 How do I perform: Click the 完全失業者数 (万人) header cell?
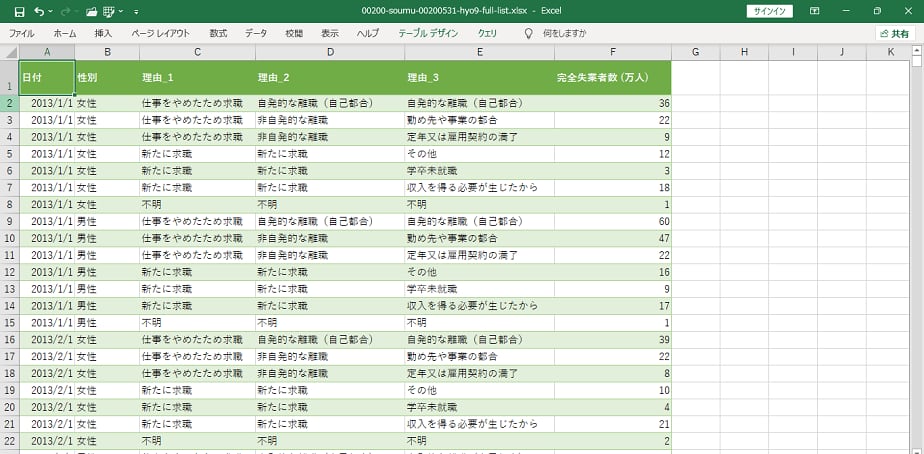click(613, 77)
